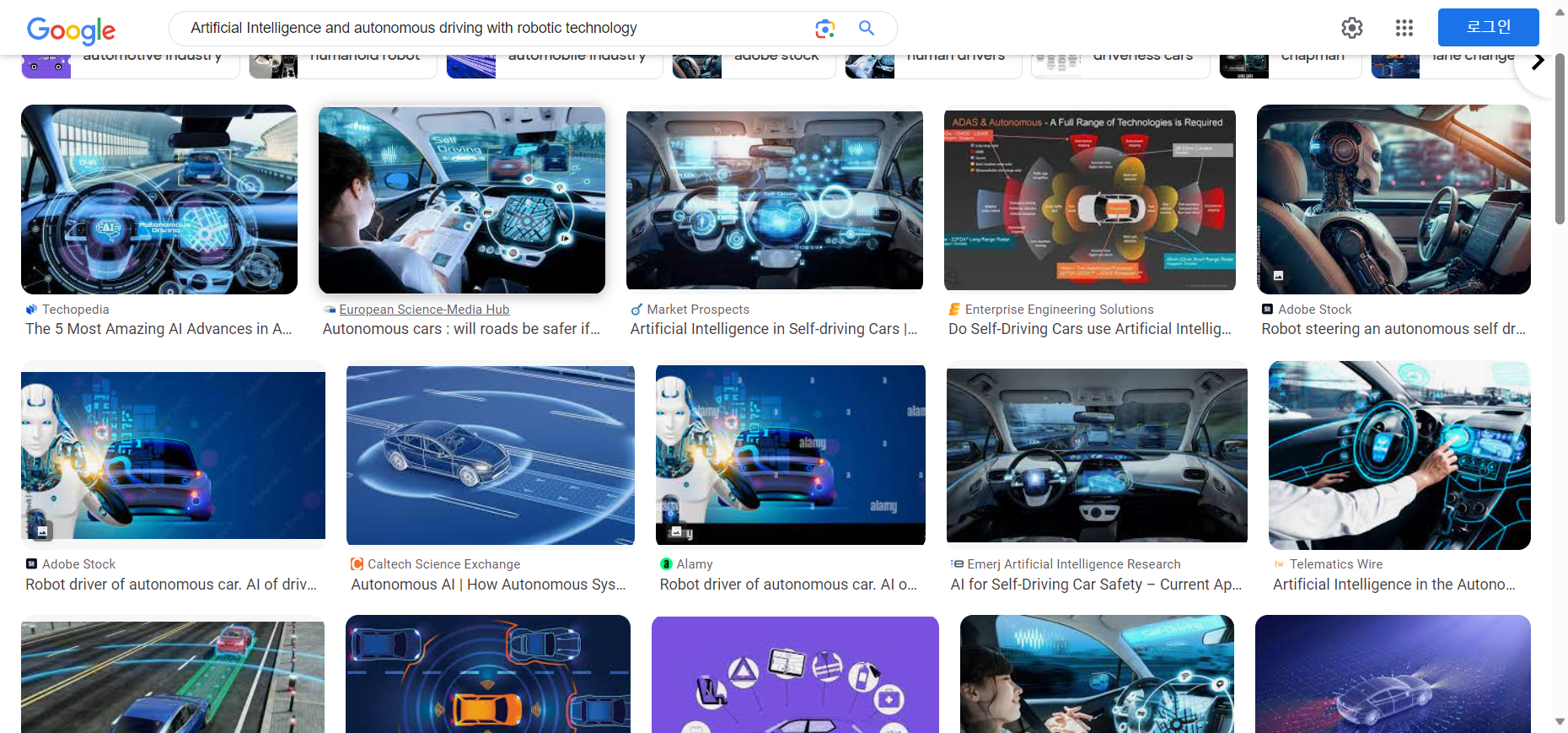Open the Market Prospects cockpit image
1568x733 pixels.
(775, 200)
